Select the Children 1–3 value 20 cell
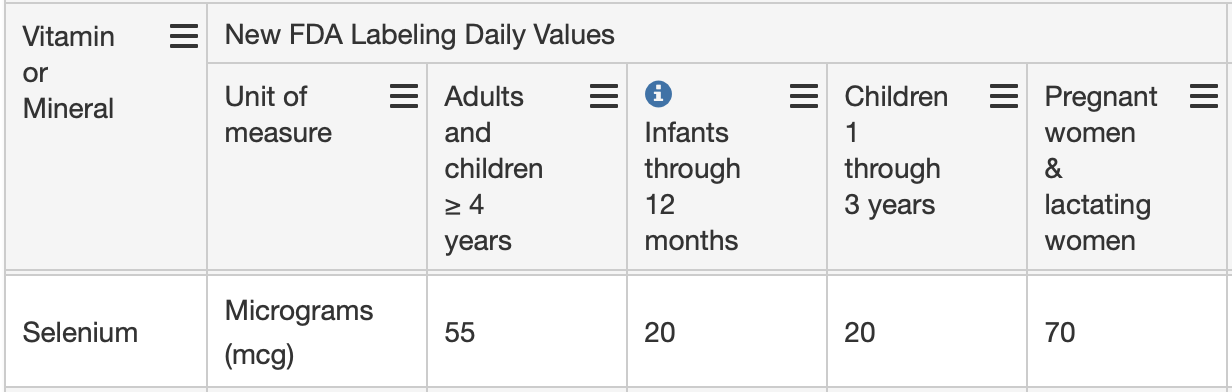Viewport: 1232px width, 392px height. point(860,332)
